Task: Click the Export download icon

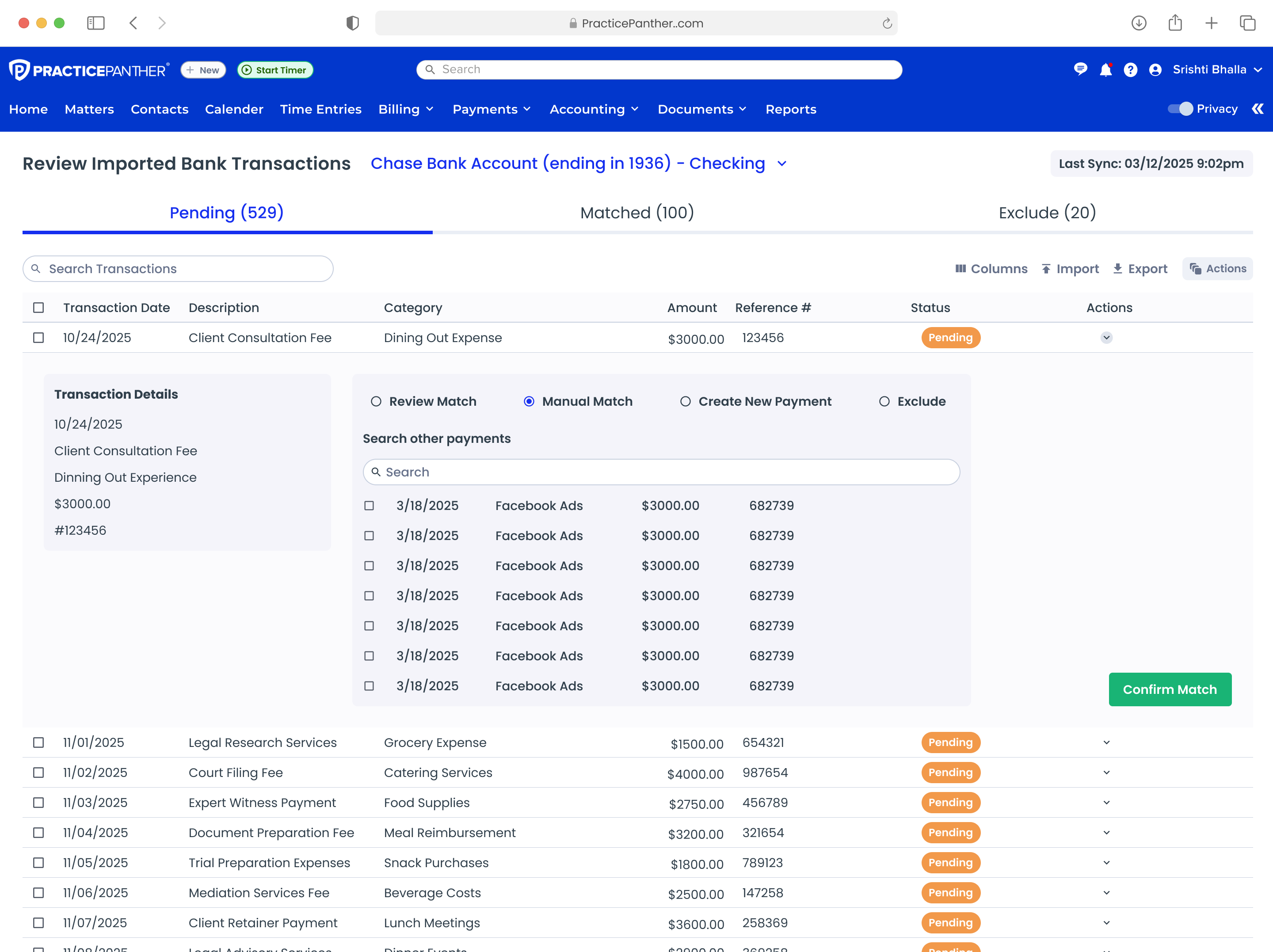Action: (1117, 269)
